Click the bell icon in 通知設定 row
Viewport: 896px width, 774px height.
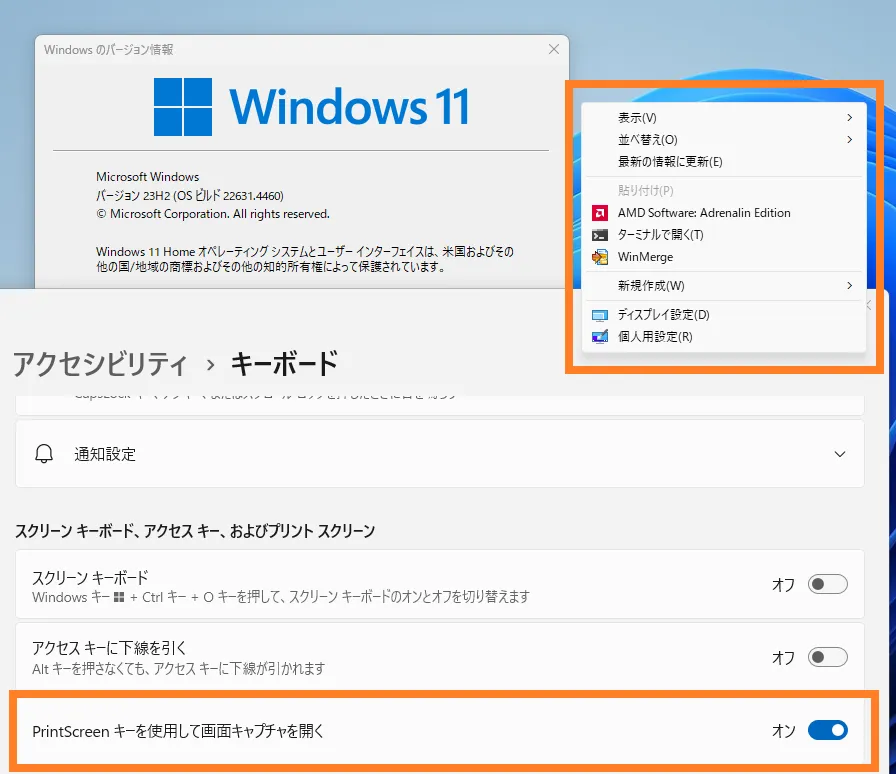point(44,454)
